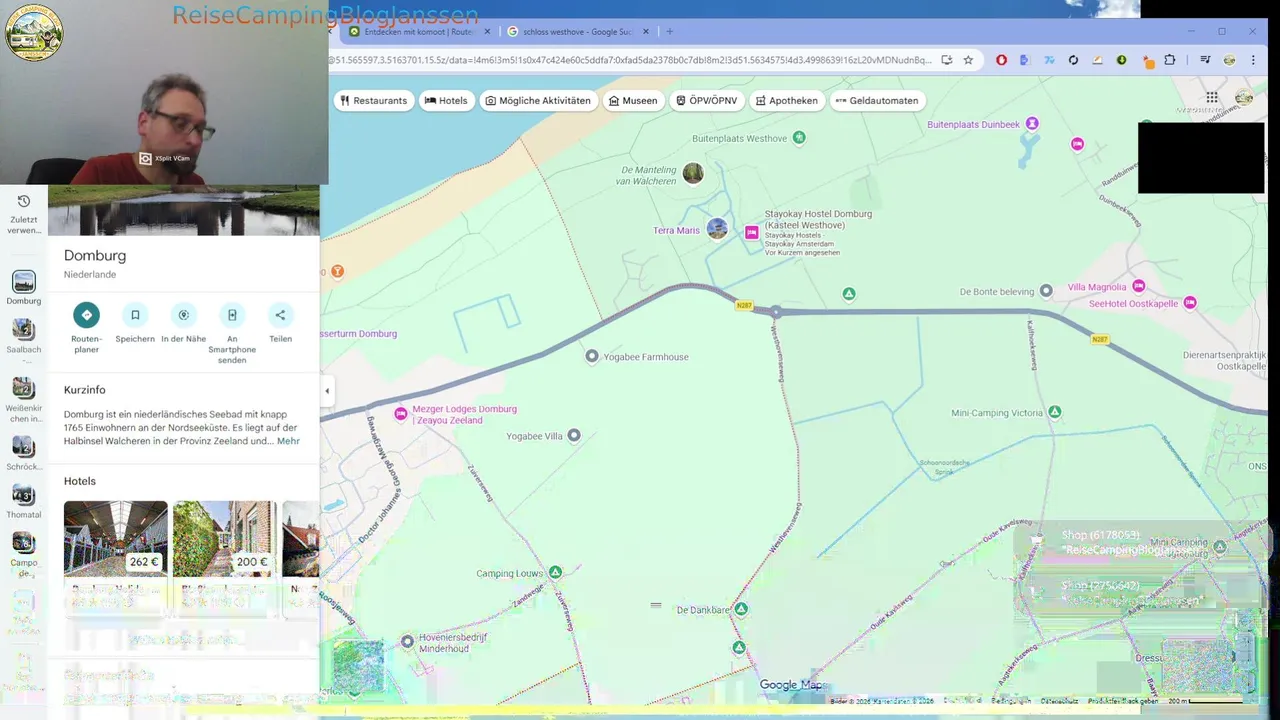Filter map by Restaurants chip
Screen dimensions: 1280x720
(x=374, y=100)
